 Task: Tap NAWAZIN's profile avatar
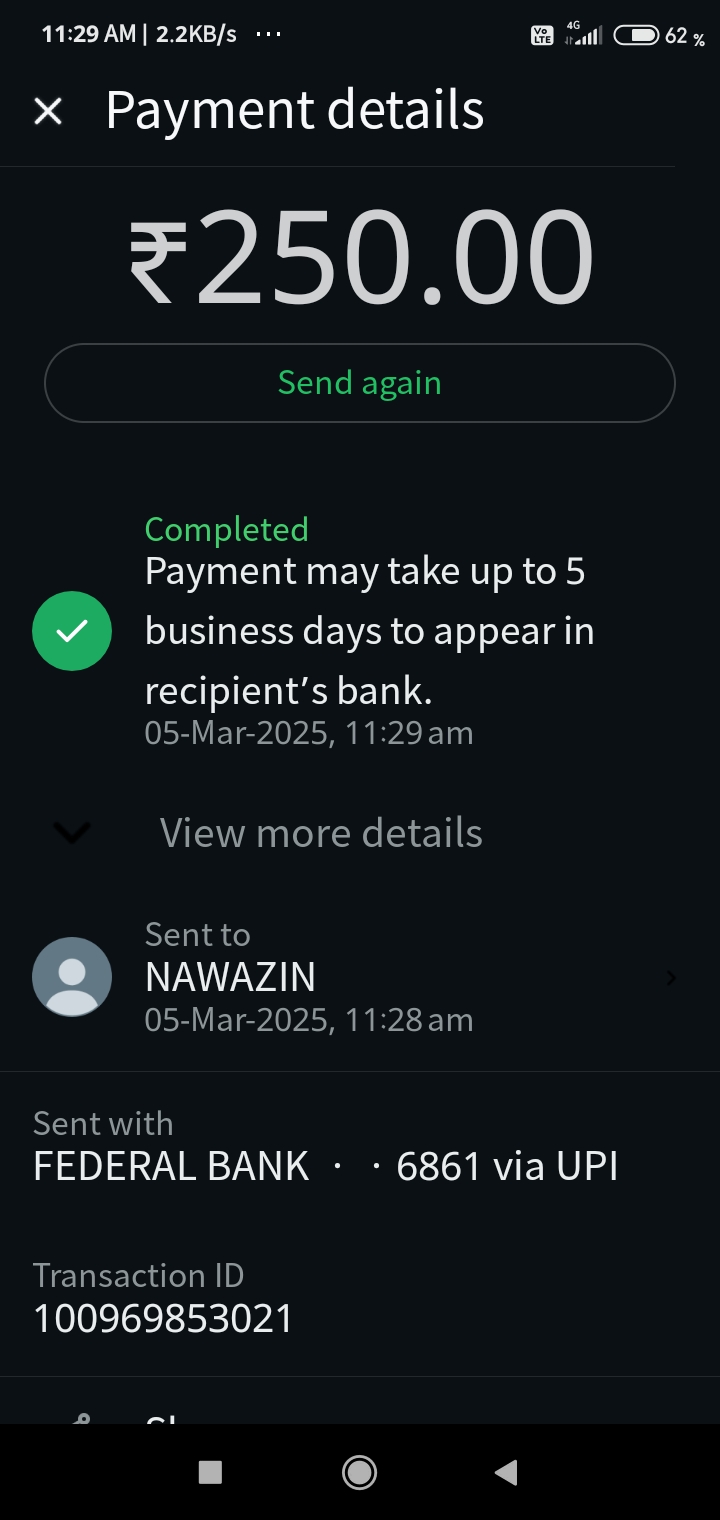(x=72, y=977)
